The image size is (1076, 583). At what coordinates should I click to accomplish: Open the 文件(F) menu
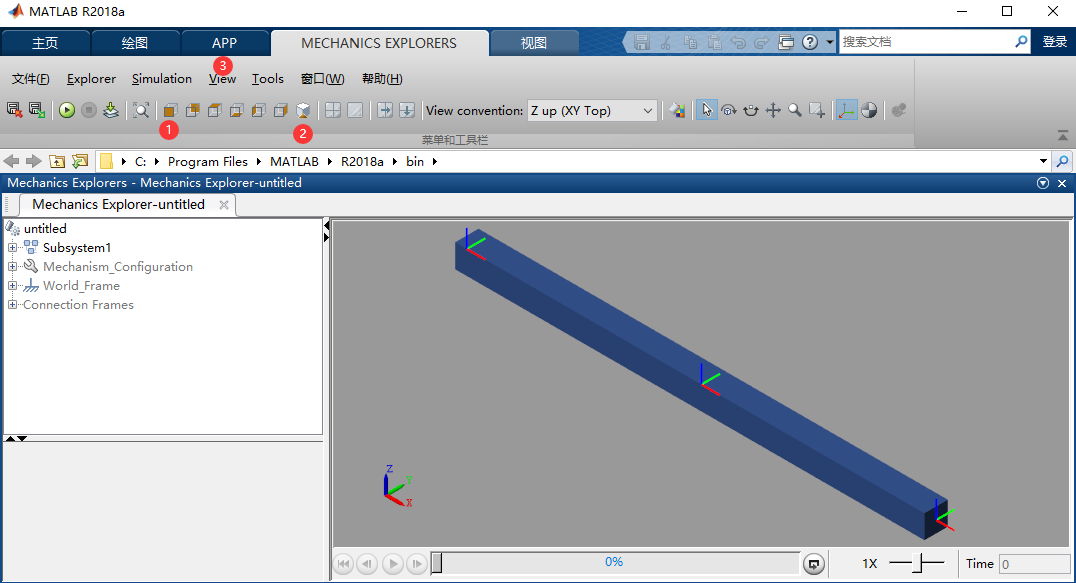tap(31, 79)
